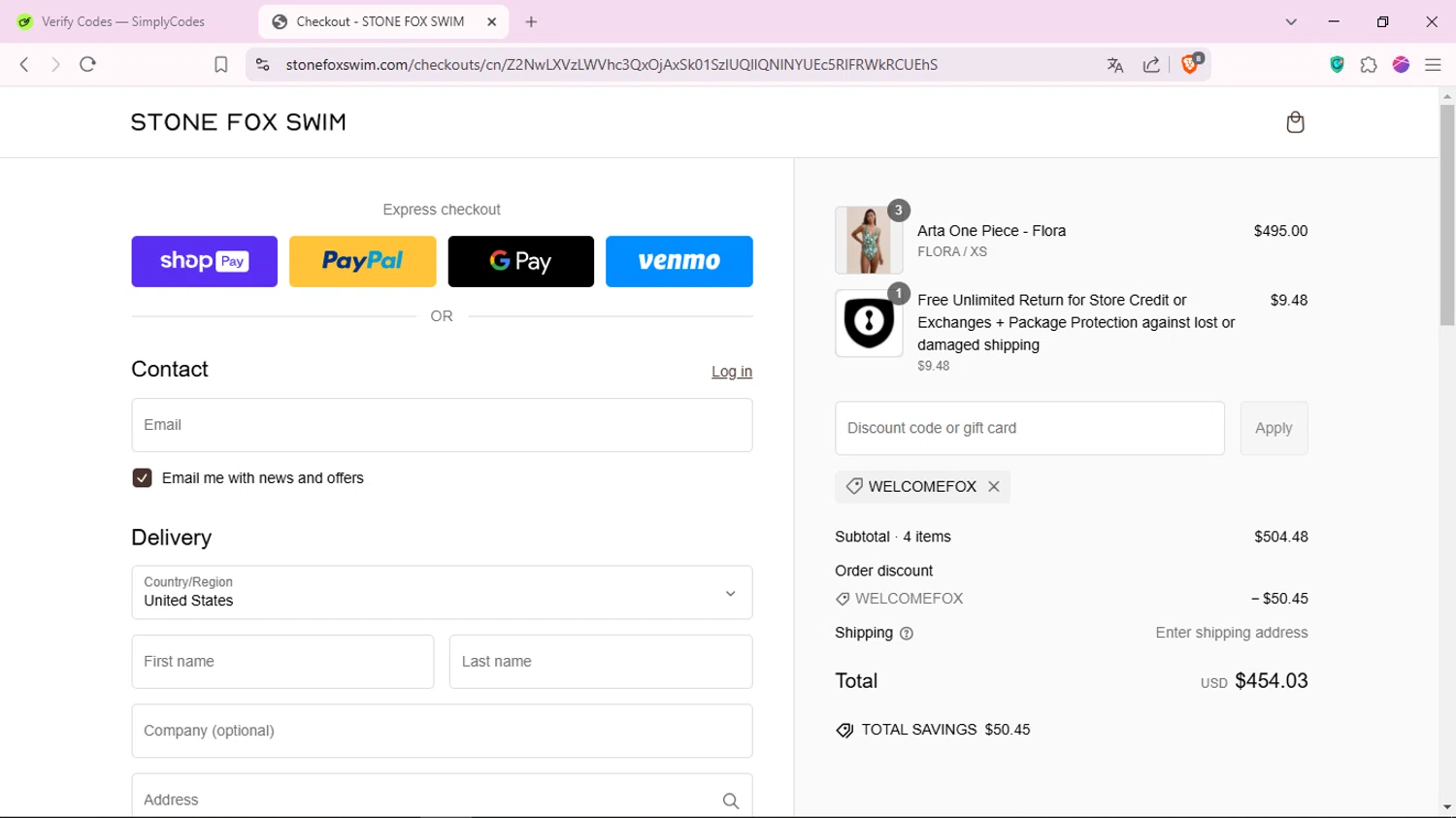Click the scrollbar down arrow

click(1447, 807)
